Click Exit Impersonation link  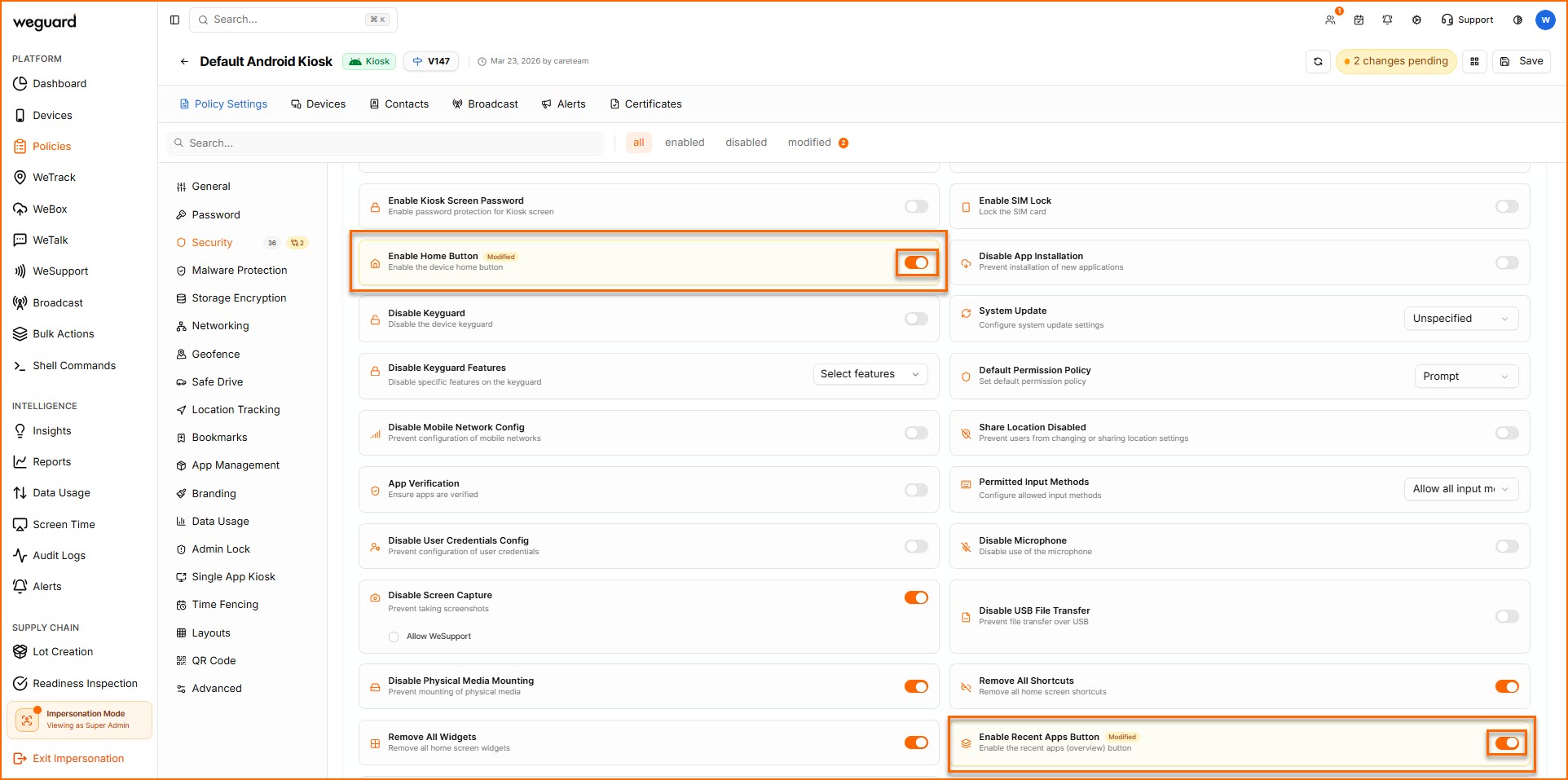coord(78,759)
